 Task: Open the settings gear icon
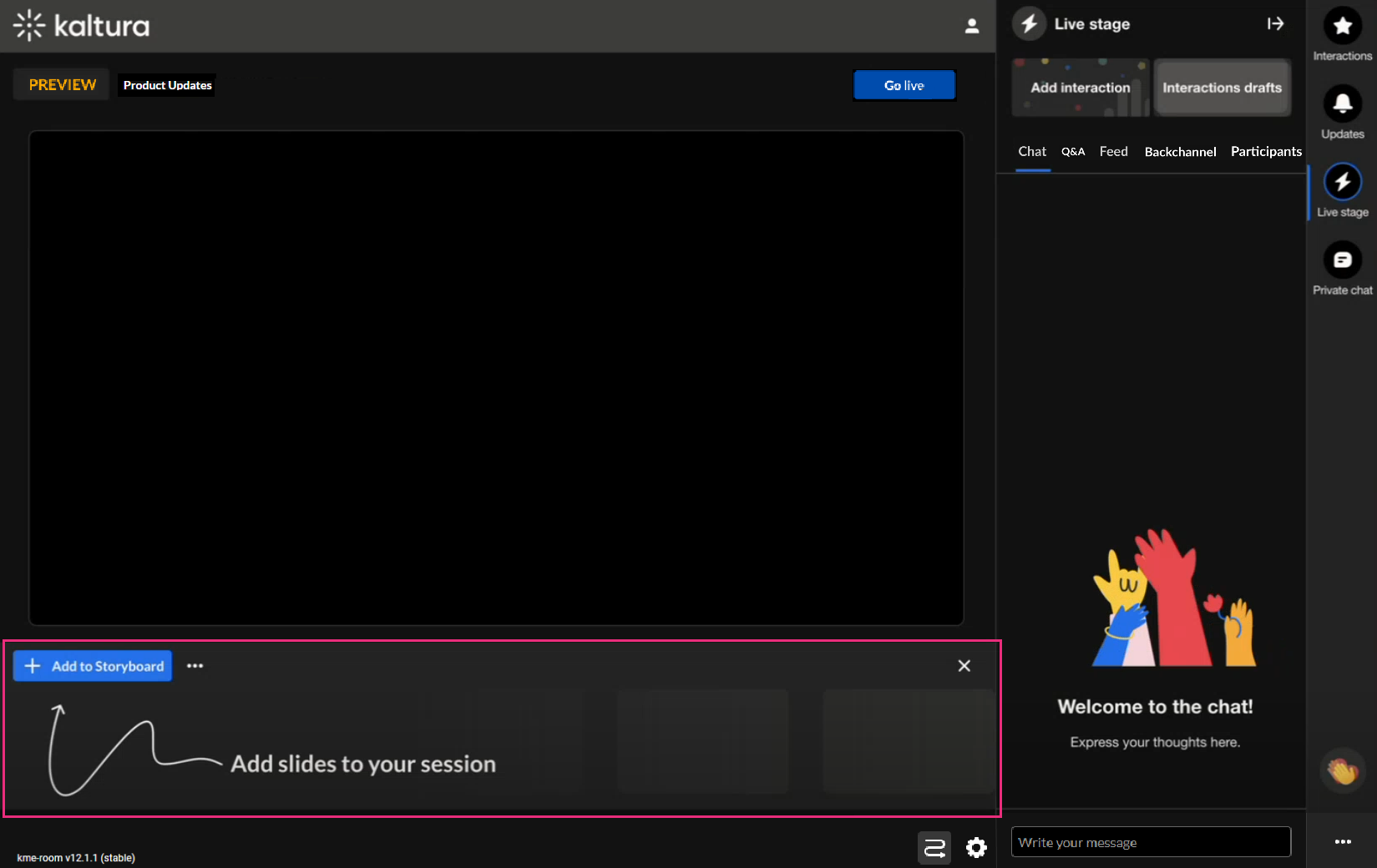click(976, 848)
